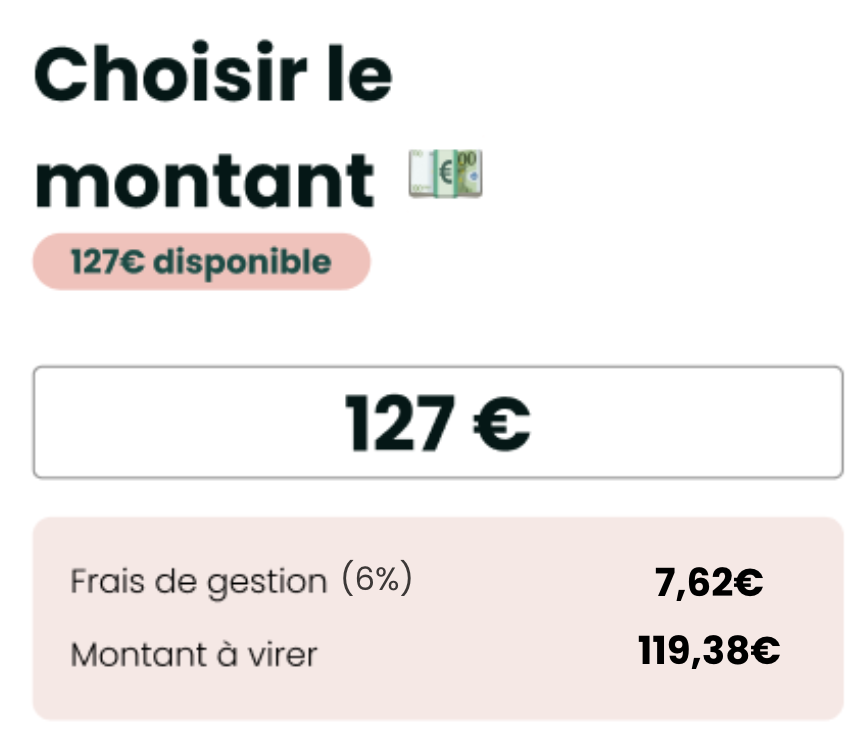The height and width of the screenshot is (736, 858).
Task: Click the 7,62€ management fee value
Action: pyautogui.click(x=710, y=581)
